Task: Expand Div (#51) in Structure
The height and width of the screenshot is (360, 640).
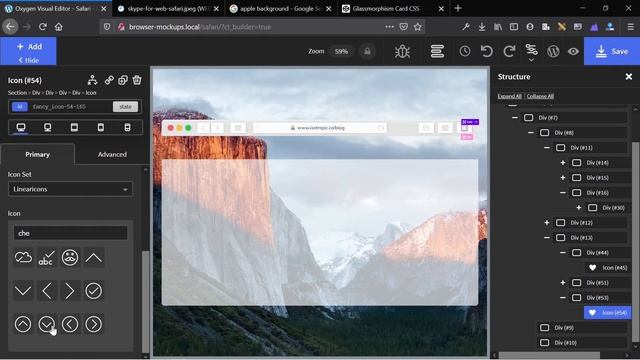Action: point(563,282)
